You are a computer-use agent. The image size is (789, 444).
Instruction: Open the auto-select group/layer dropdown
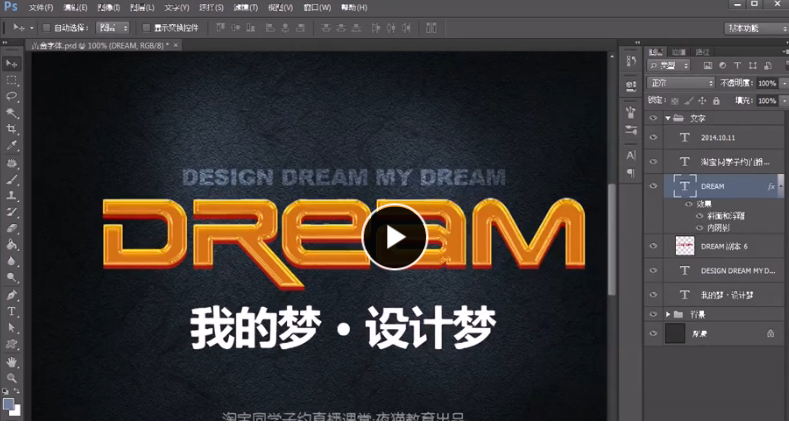pyautogui.click(x=113, y=28)
